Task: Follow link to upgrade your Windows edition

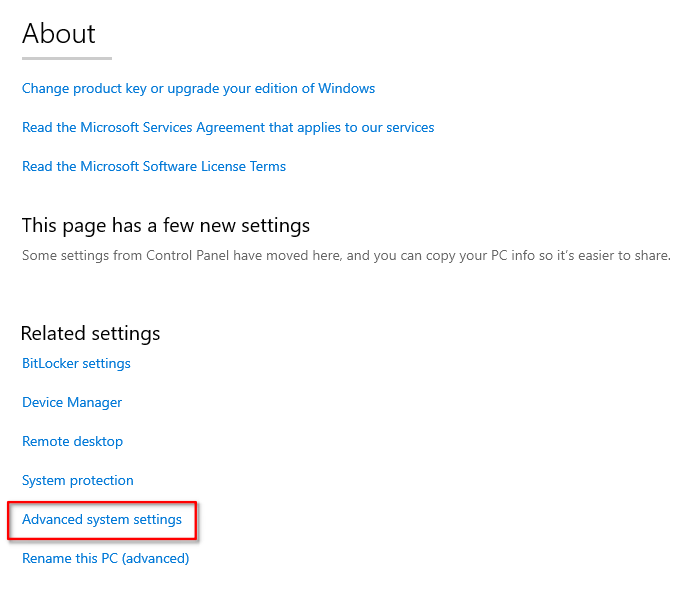Action: pos(198,89)
